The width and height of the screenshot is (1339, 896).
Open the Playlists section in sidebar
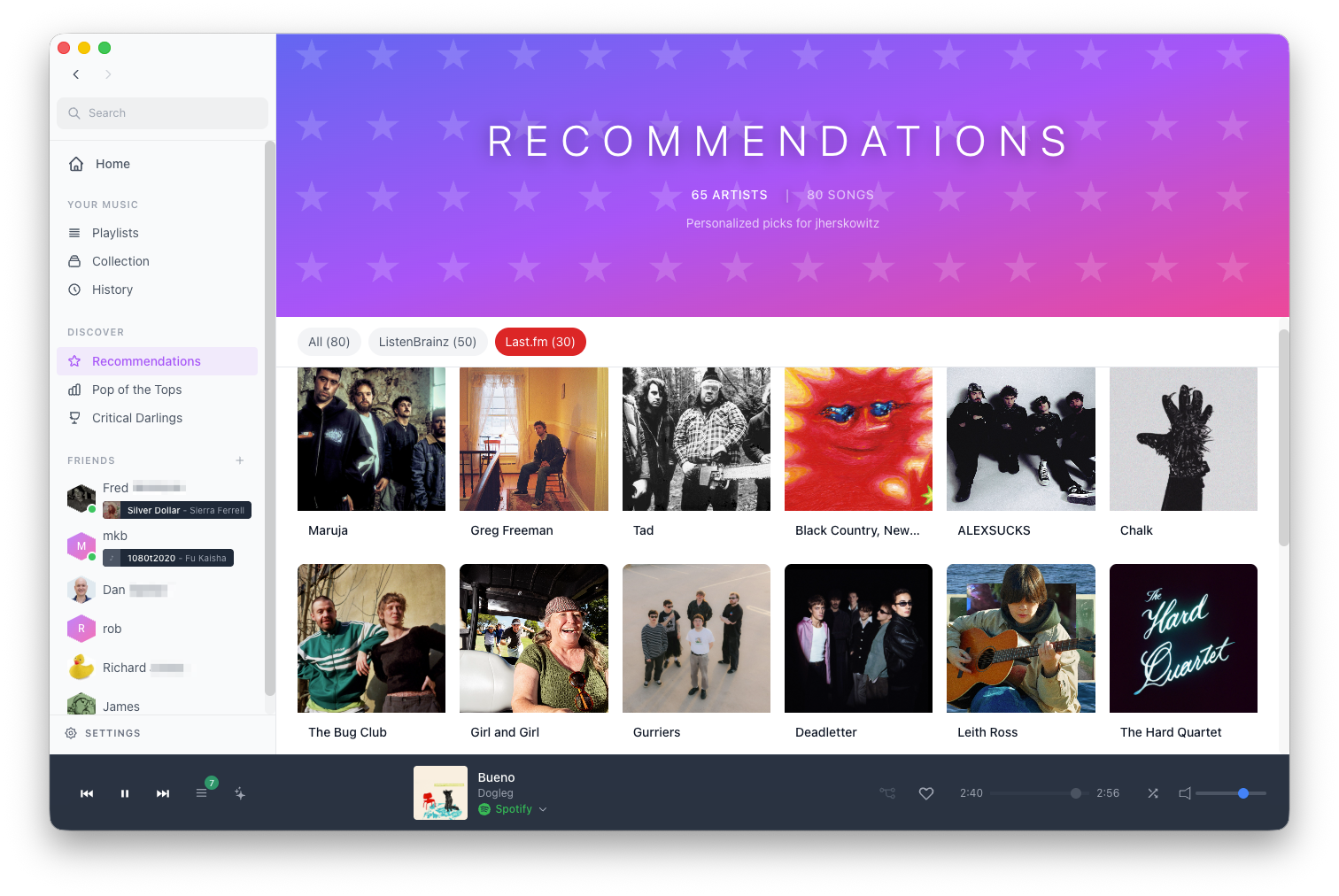tap(114, 233)
